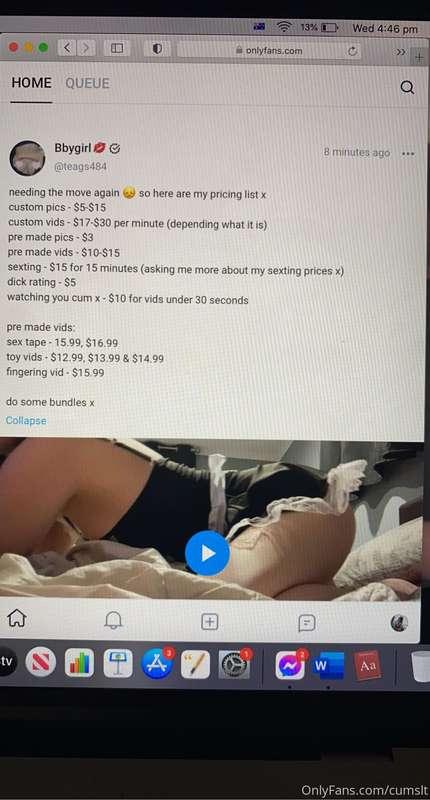Viewport: 430px width, 800px height.
Task: Switch to the QUEUE tab
Action: 87,83
